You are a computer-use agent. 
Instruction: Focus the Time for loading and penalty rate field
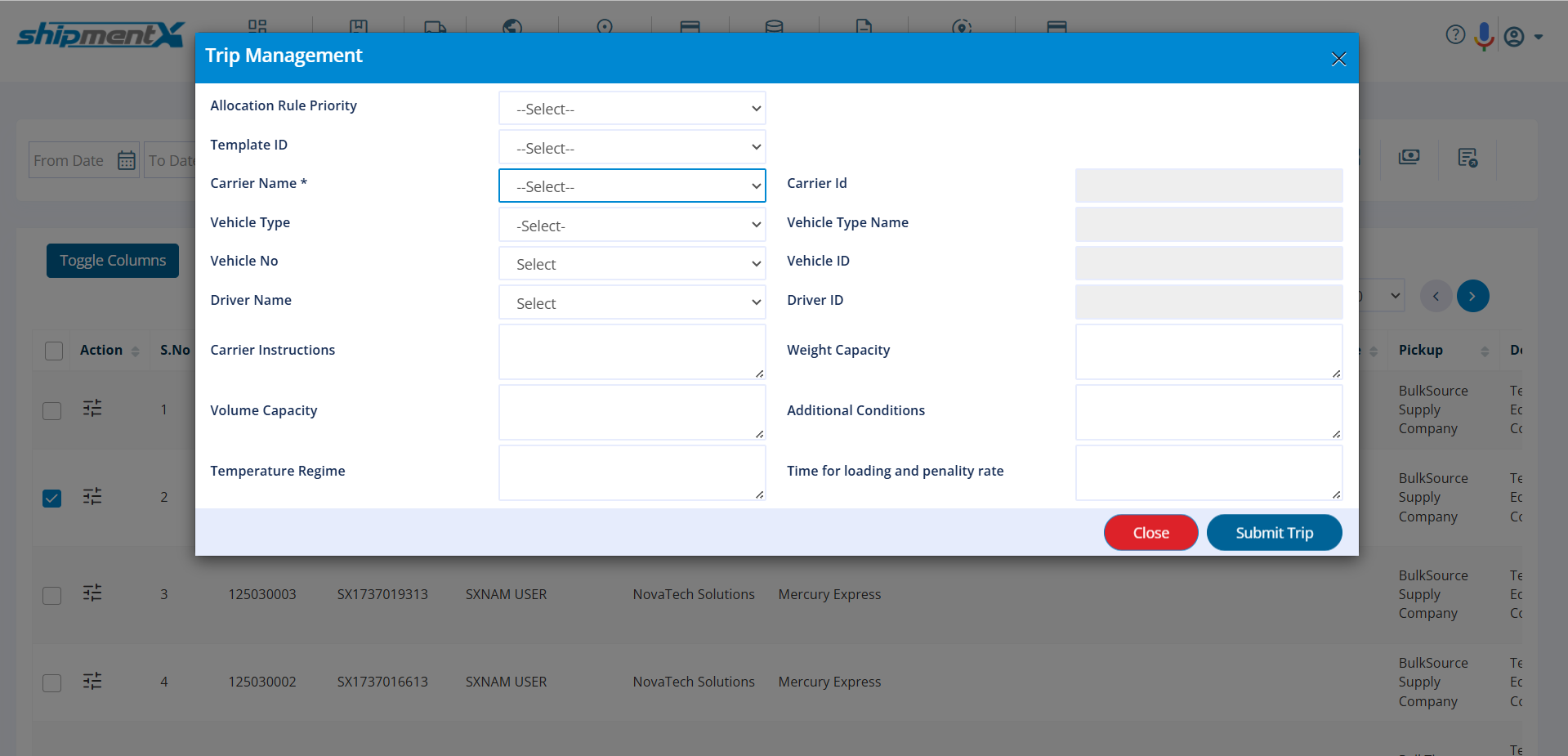[1208, 473]
